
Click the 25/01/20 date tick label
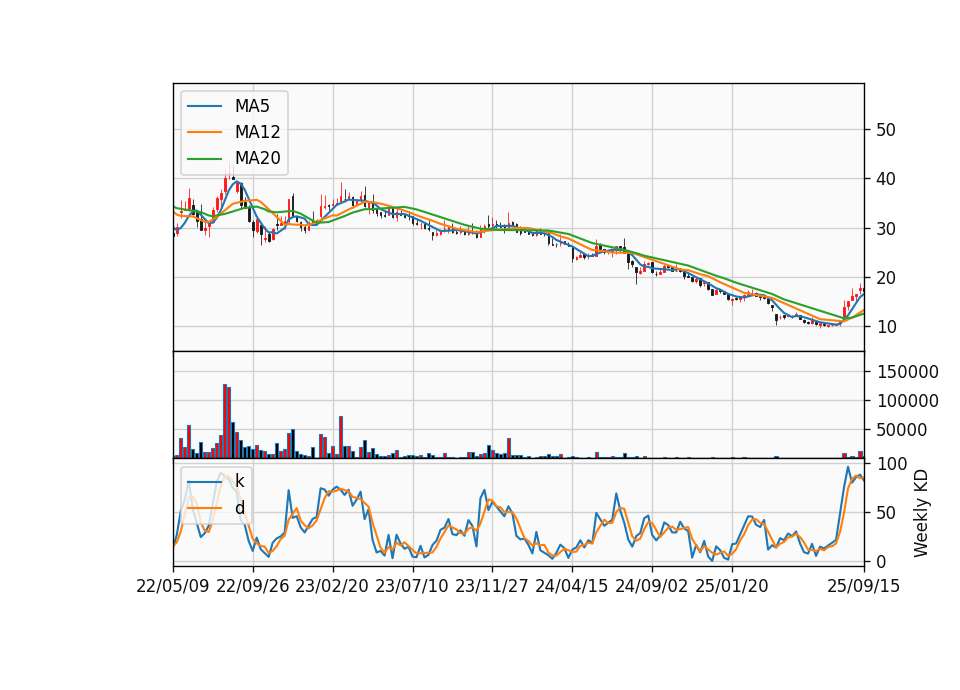(732, 586)
